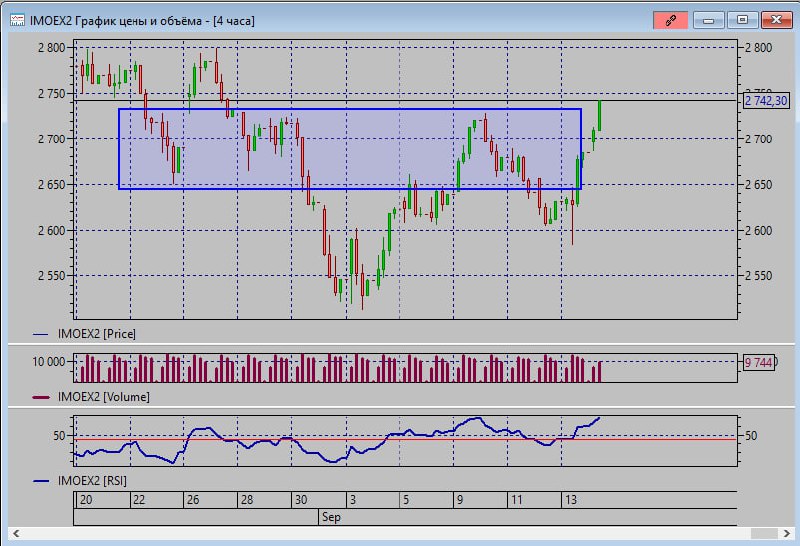
Task: Click the date label 9 on time axis
Action: (x=460, y=500)
